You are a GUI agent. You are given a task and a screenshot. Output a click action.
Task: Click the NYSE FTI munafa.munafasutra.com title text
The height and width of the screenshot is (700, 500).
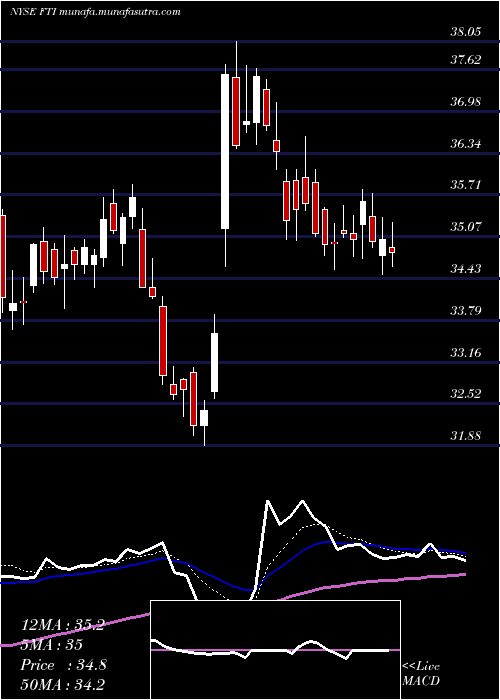click(95, 12)
